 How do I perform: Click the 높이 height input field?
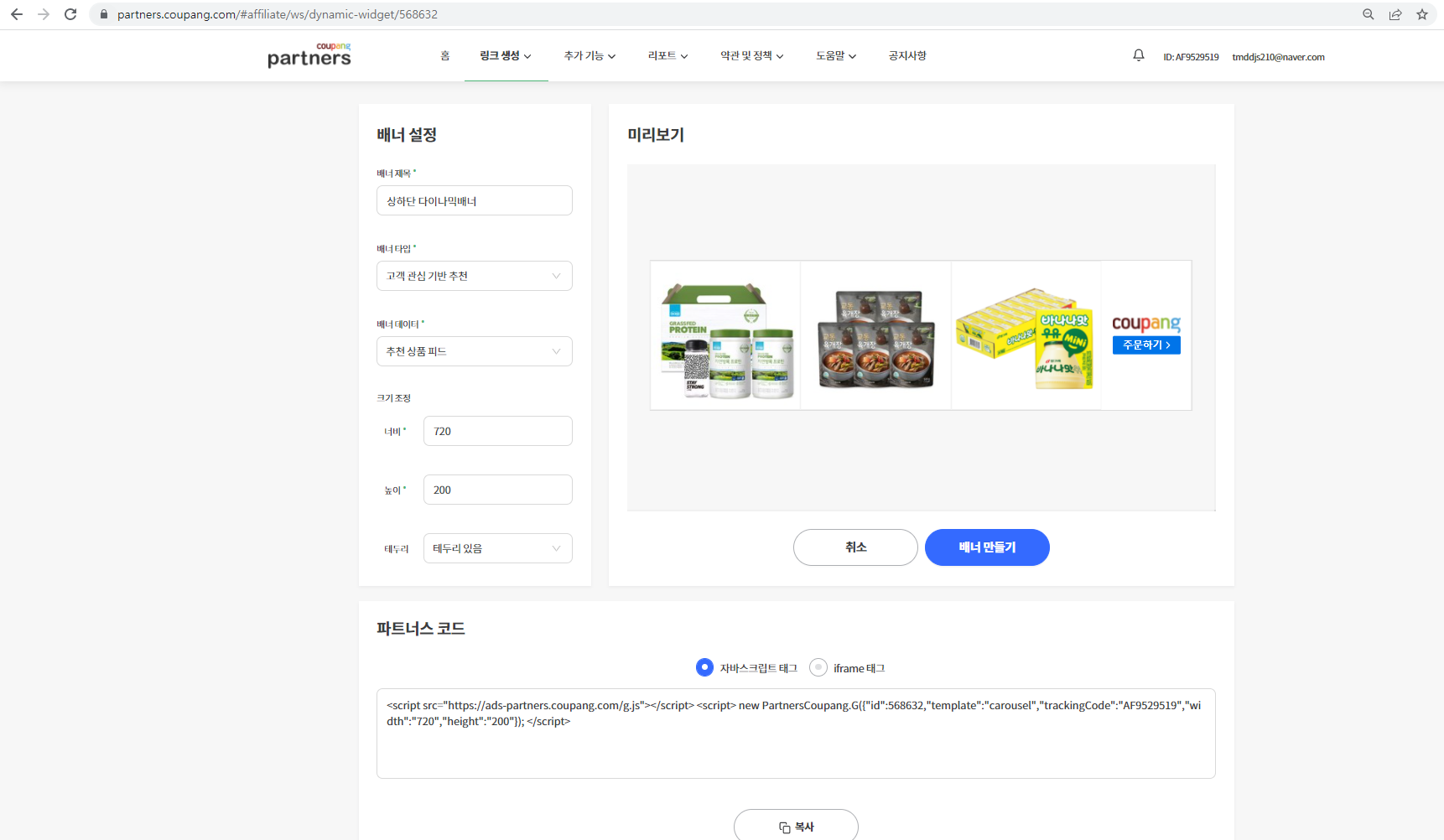(x=498, y=490)
